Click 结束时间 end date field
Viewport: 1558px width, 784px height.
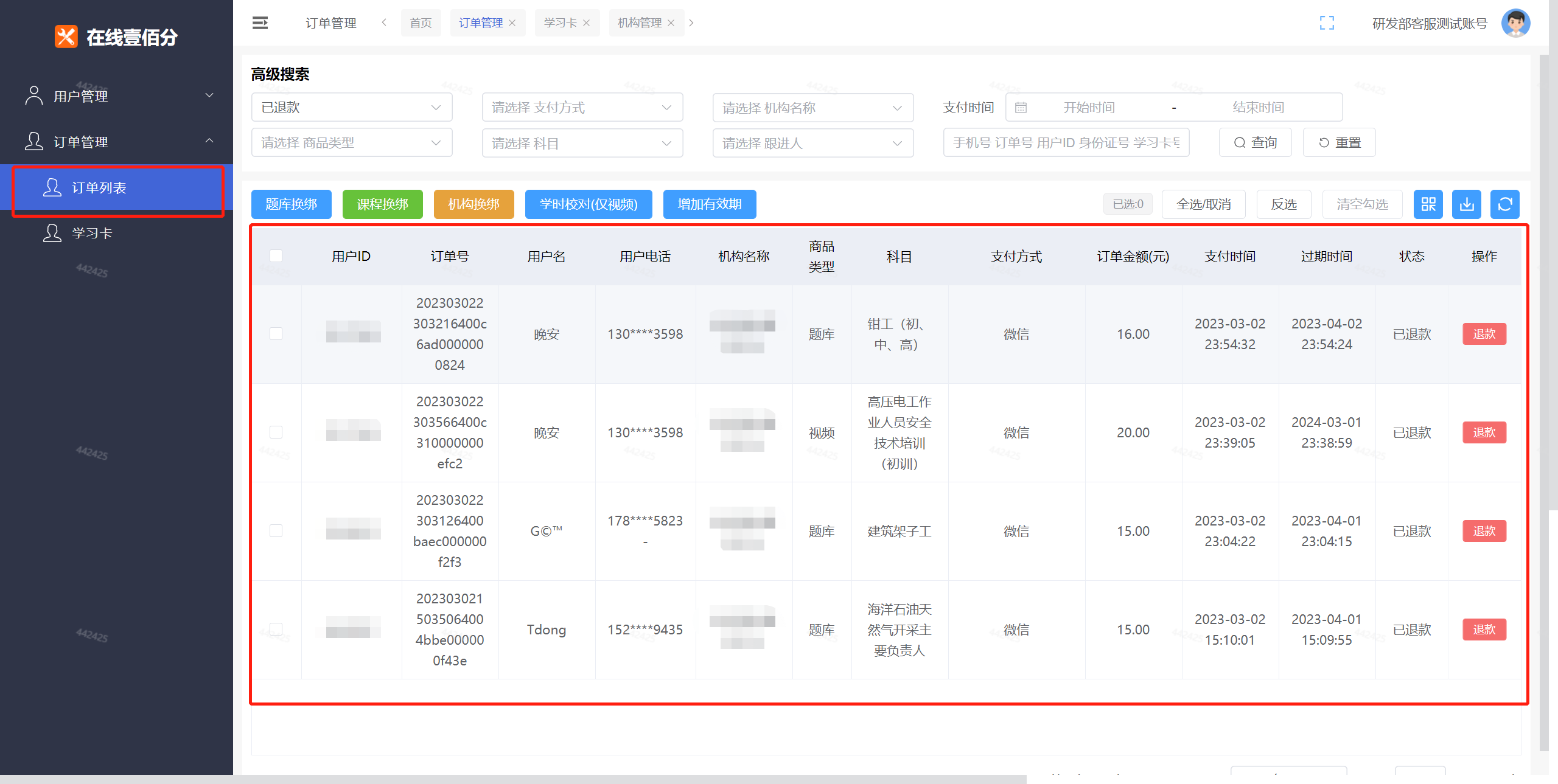(1259, 108)
